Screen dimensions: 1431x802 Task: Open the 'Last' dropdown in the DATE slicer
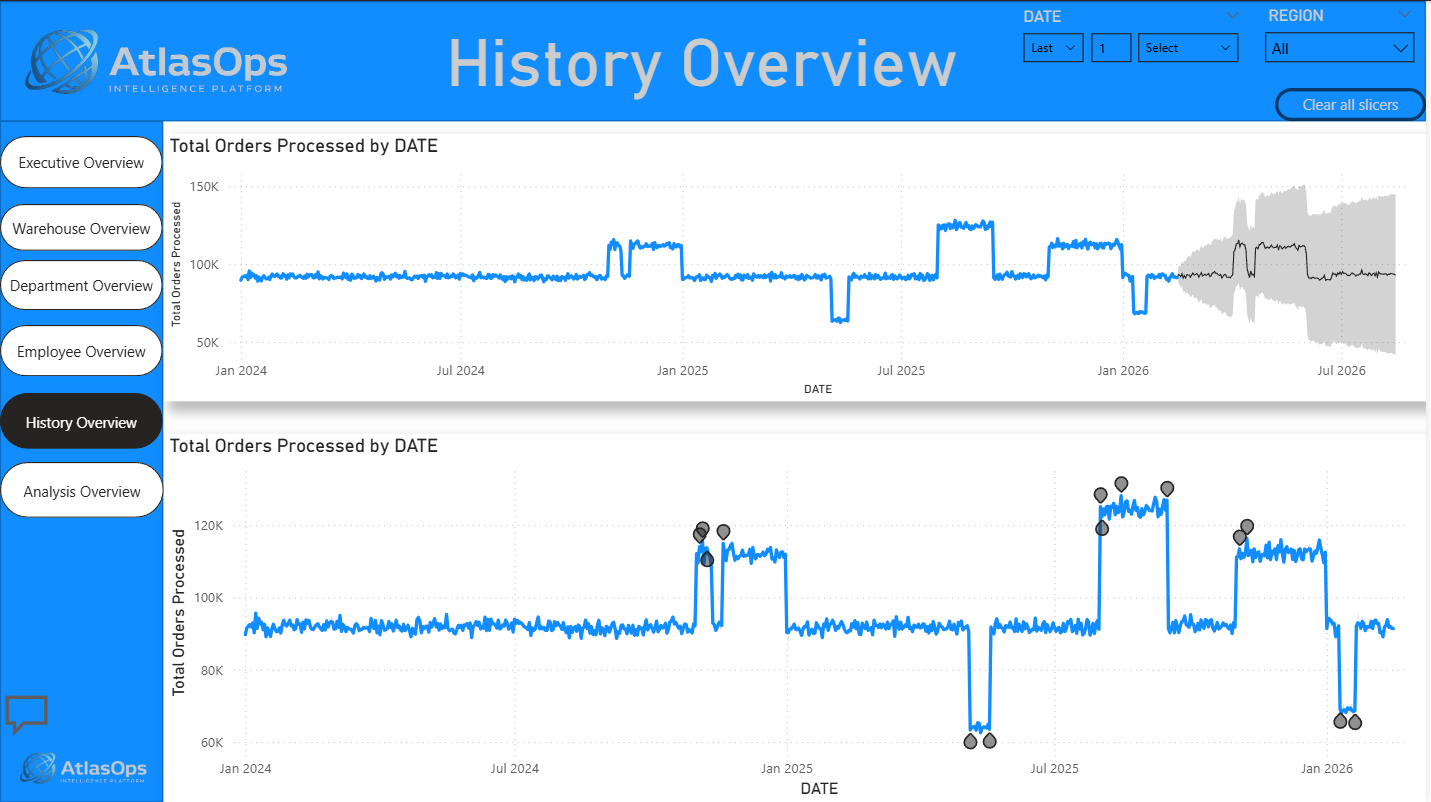[x=1052, y=47]
